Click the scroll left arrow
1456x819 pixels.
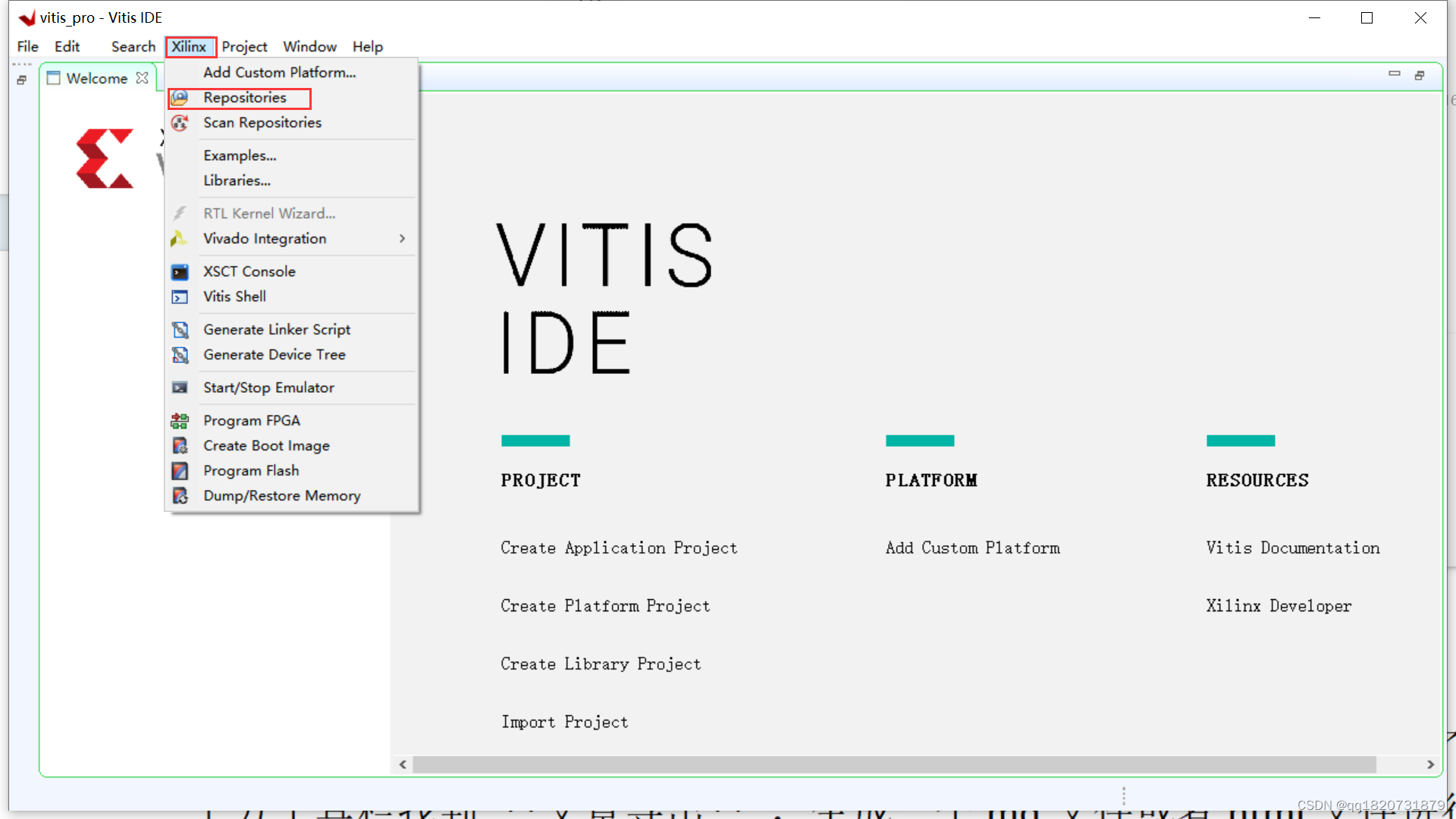(403, 764)
